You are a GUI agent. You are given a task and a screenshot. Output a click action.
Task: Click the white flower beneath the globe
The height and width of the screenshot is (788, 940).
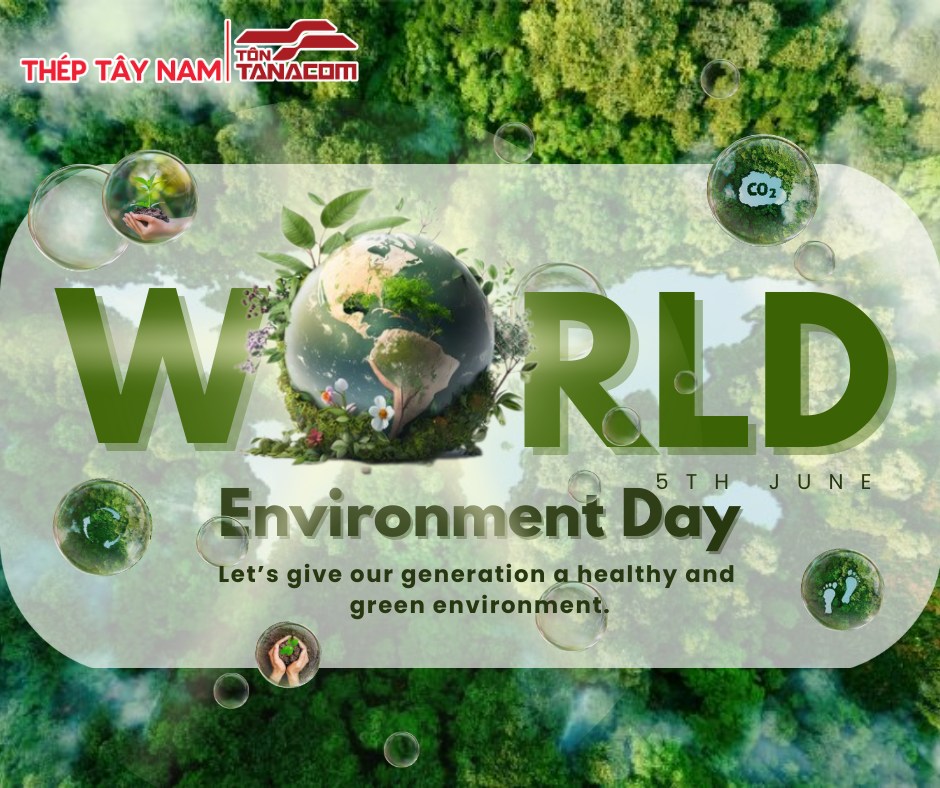click(380, 412)
